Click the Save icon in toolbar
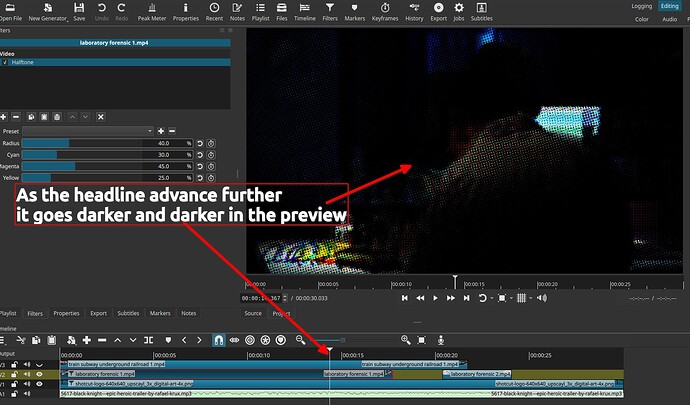Viewport: 690px width, 405px height. pyautogui.click(x=79, y=12)
